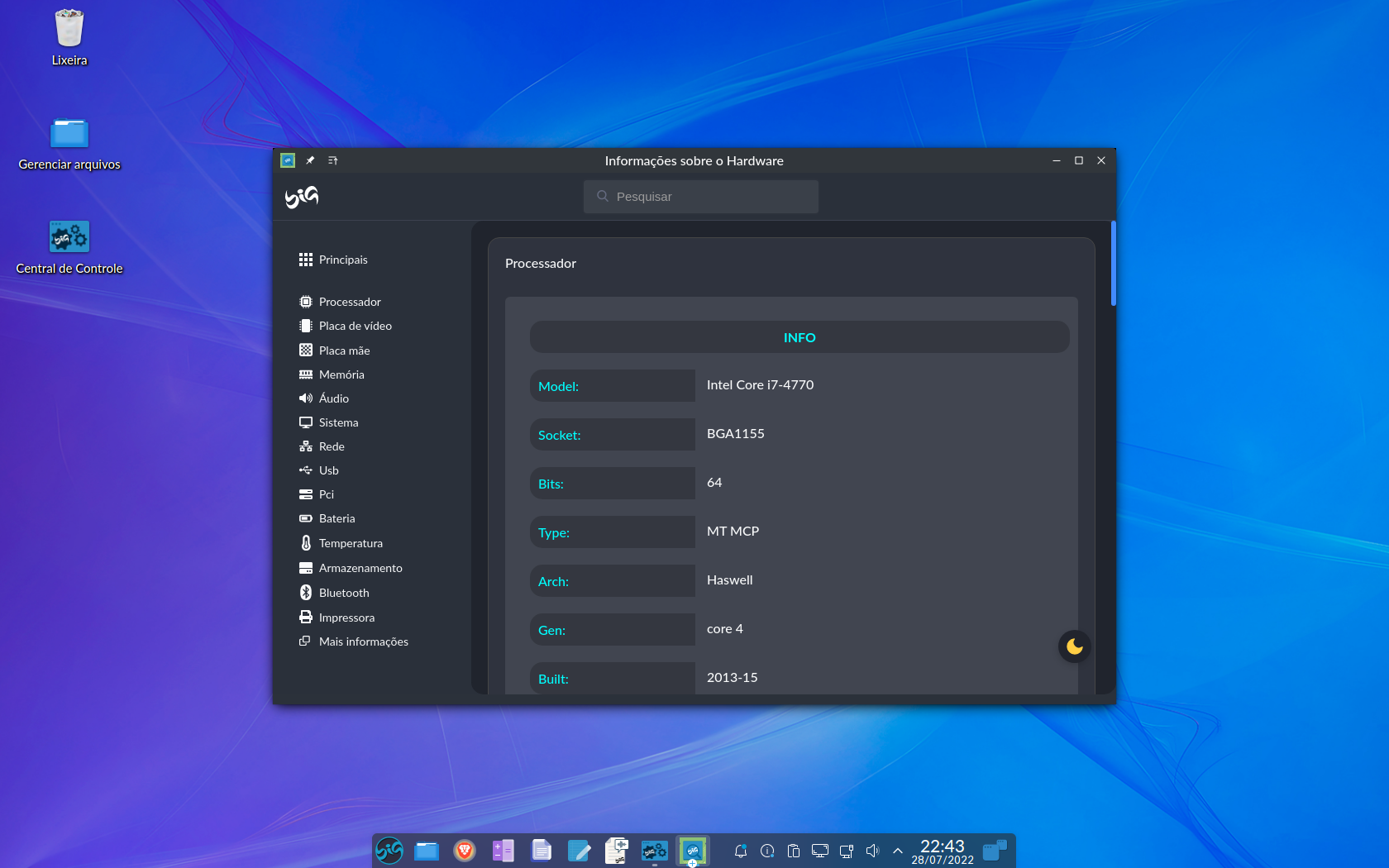Open network connection tray icon
Screen dimensions: 1389x868
[847, 851]
